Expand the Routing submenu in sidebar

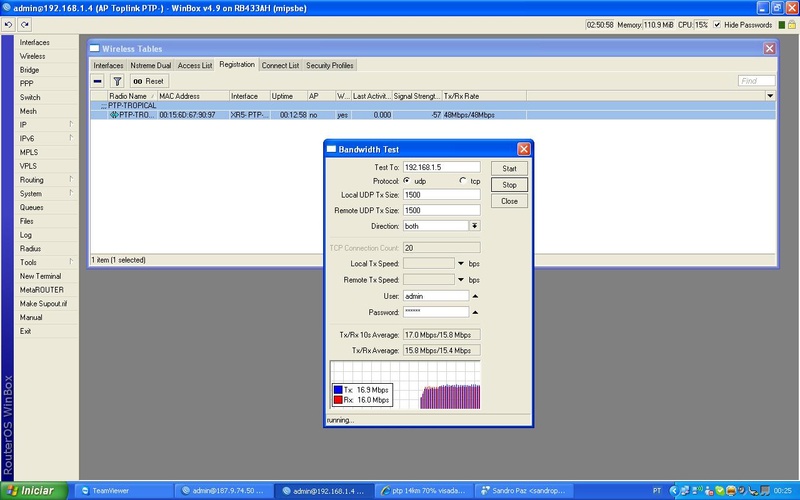coord(71,180)
